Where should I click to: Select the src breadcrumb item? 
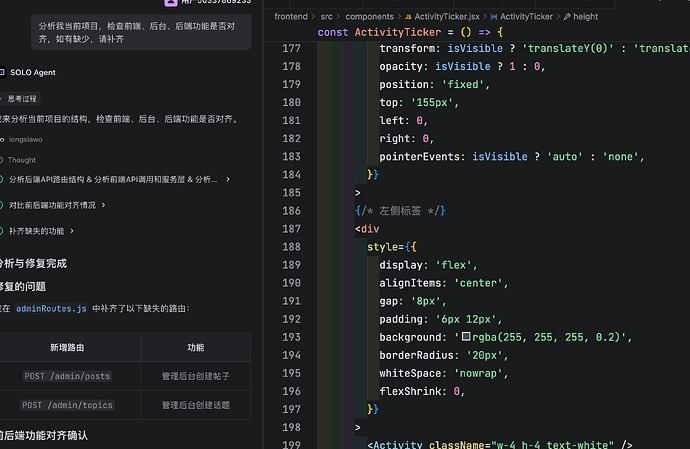click(327, 17)
